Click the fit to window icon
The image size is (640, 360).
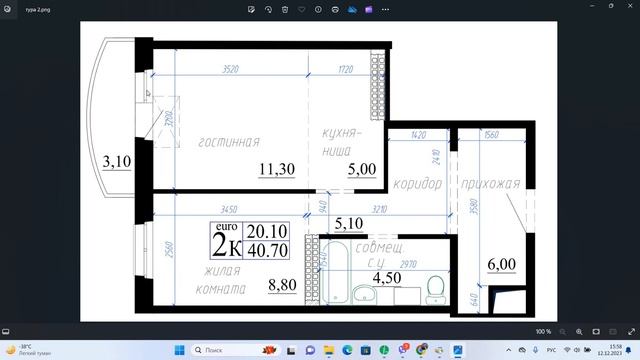[x=596, y=331]
